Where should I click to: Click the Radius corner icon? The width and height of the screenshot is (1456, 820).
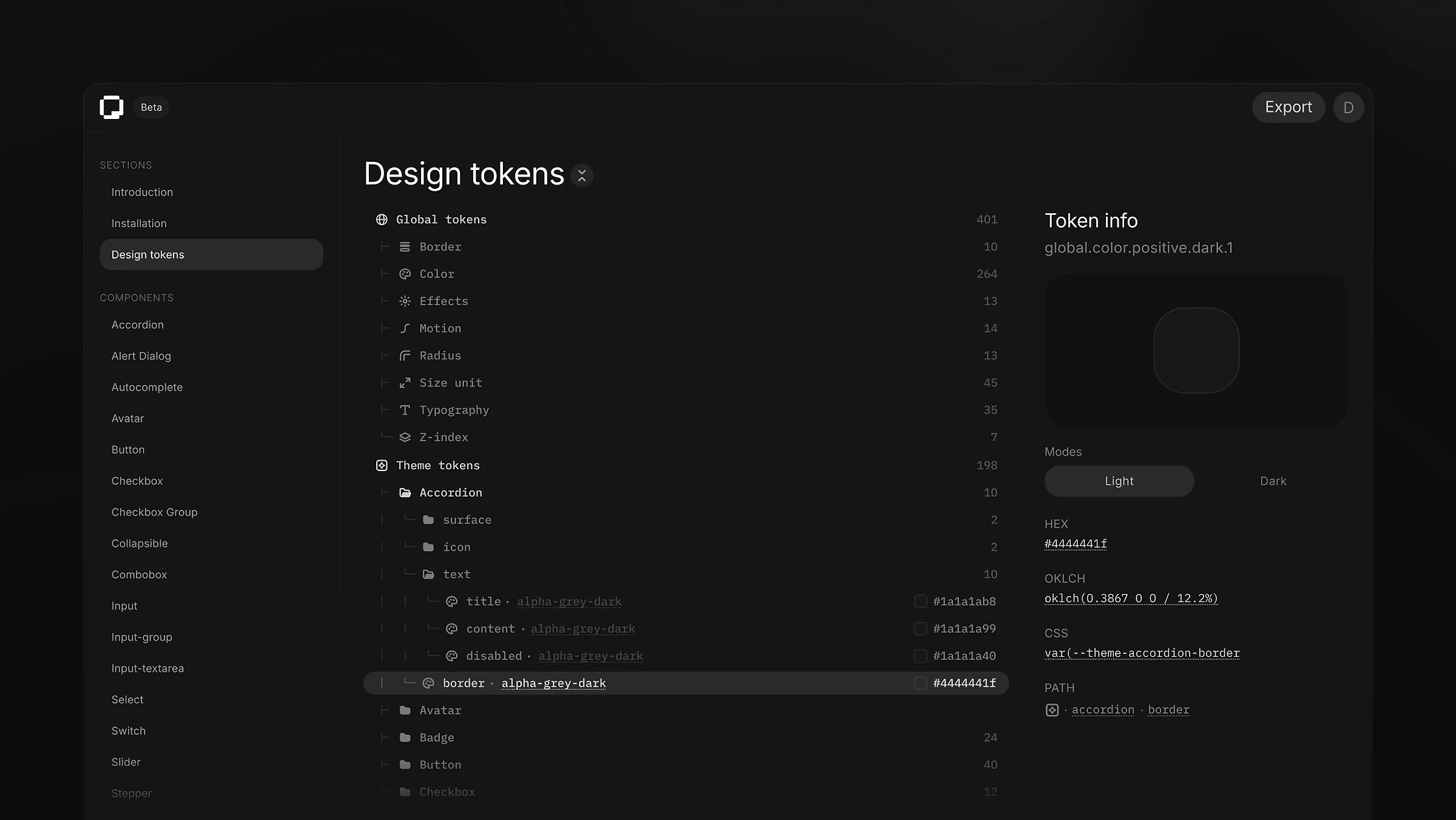point(405,356)
